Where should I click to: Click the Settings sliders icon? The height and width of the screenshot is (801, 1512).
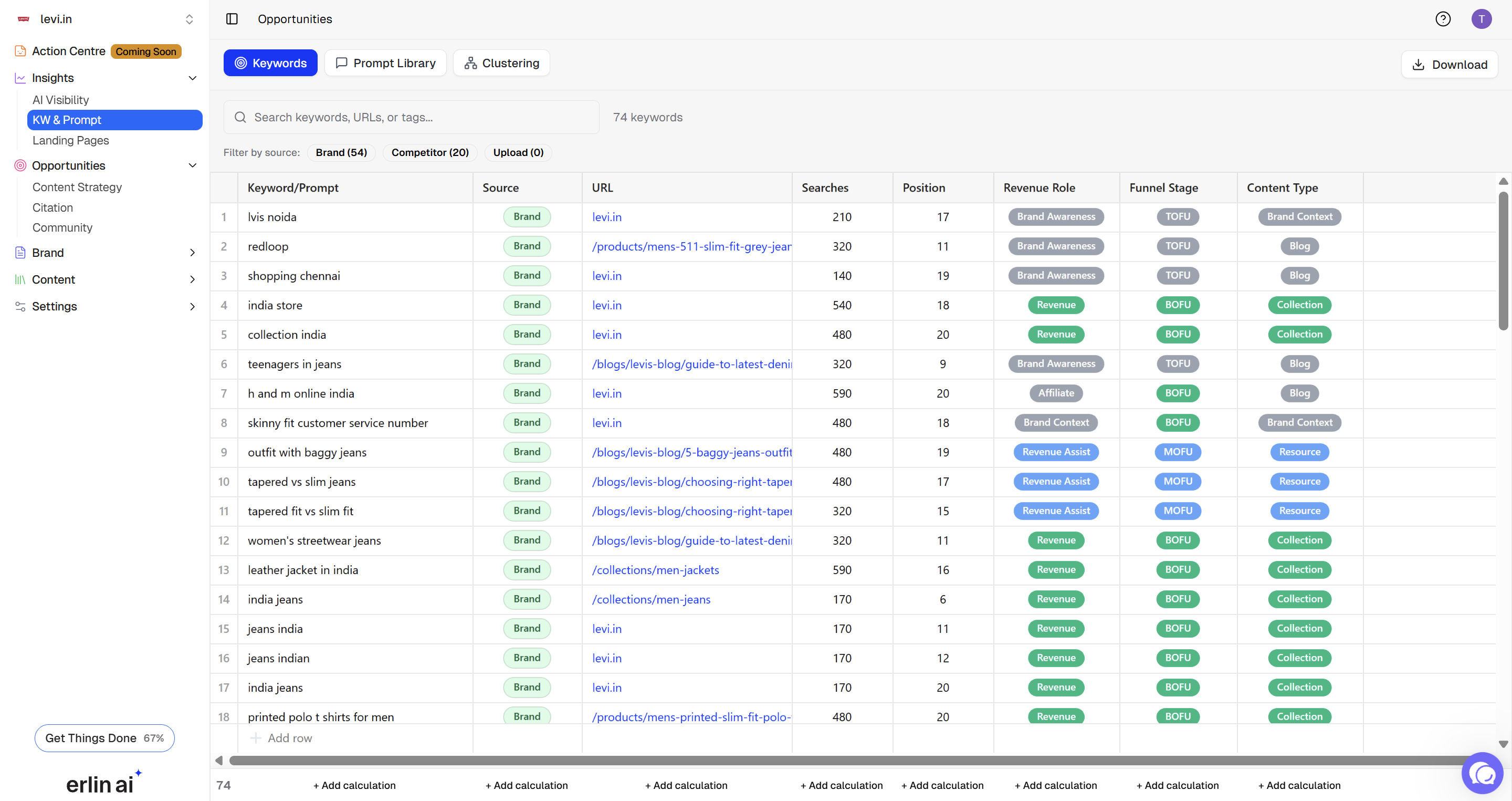(20, 307)
